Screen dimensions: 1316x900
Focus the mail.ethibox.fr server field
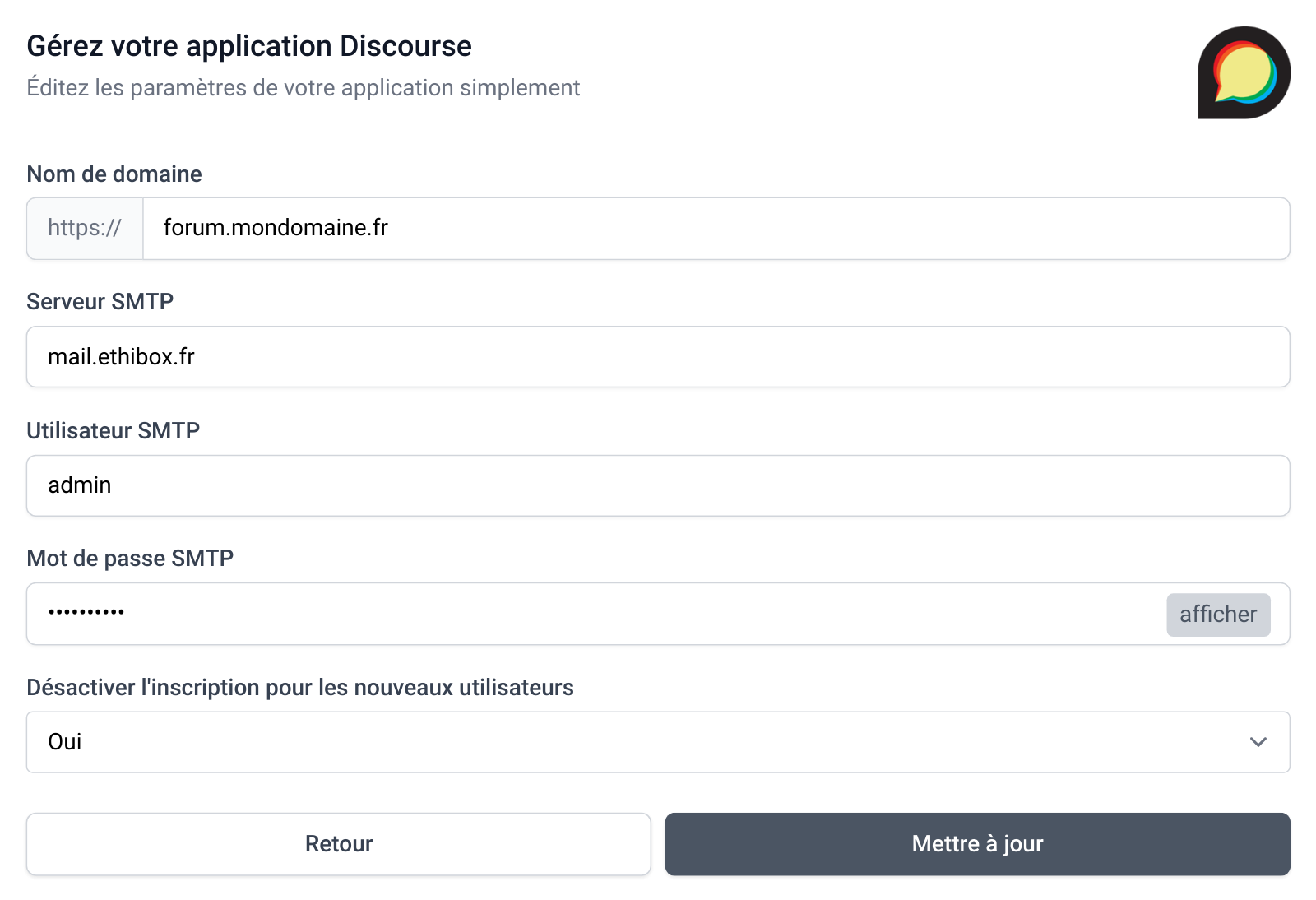122,357
